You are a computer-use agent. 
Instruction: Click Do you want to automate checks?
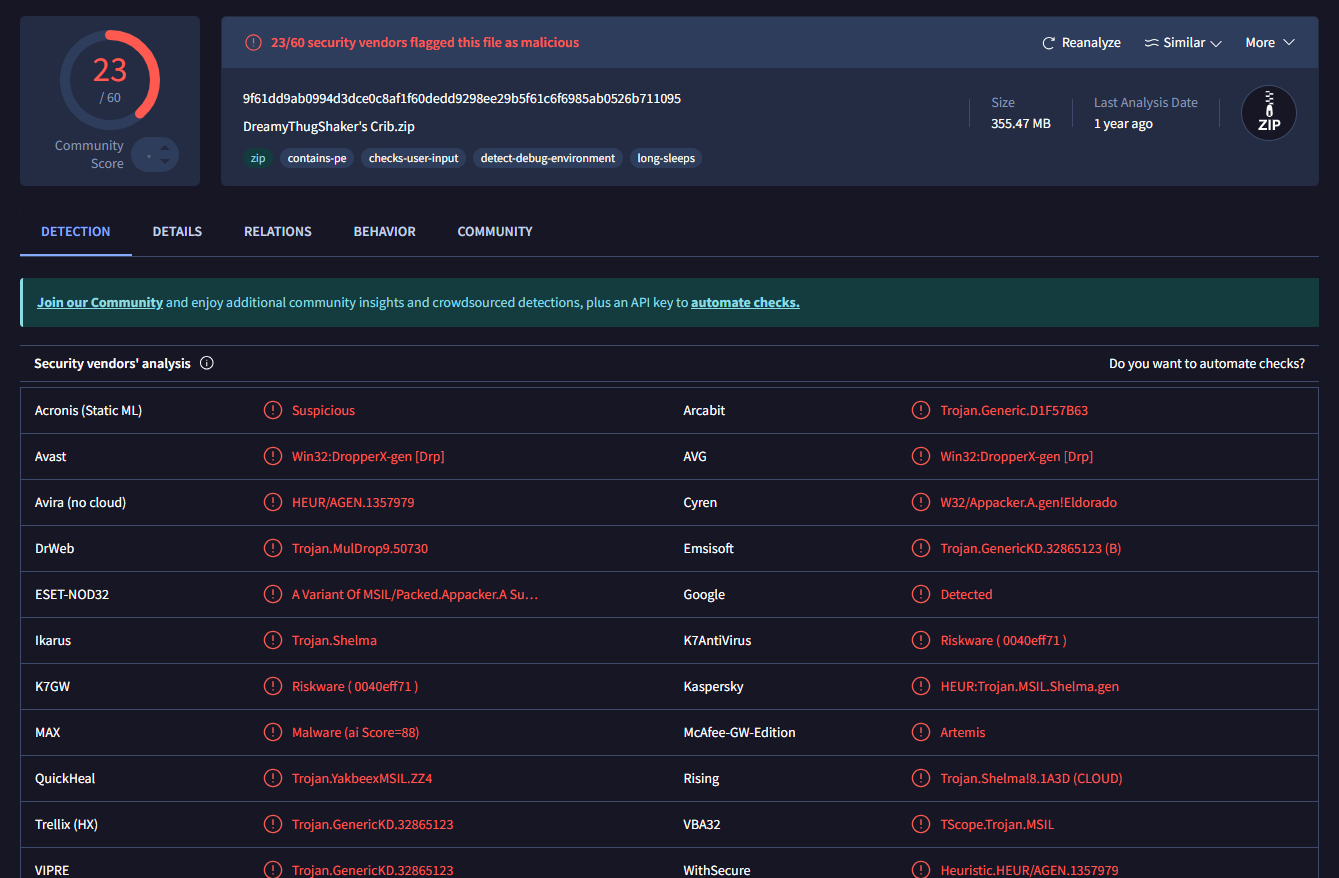pos(1207,363)
